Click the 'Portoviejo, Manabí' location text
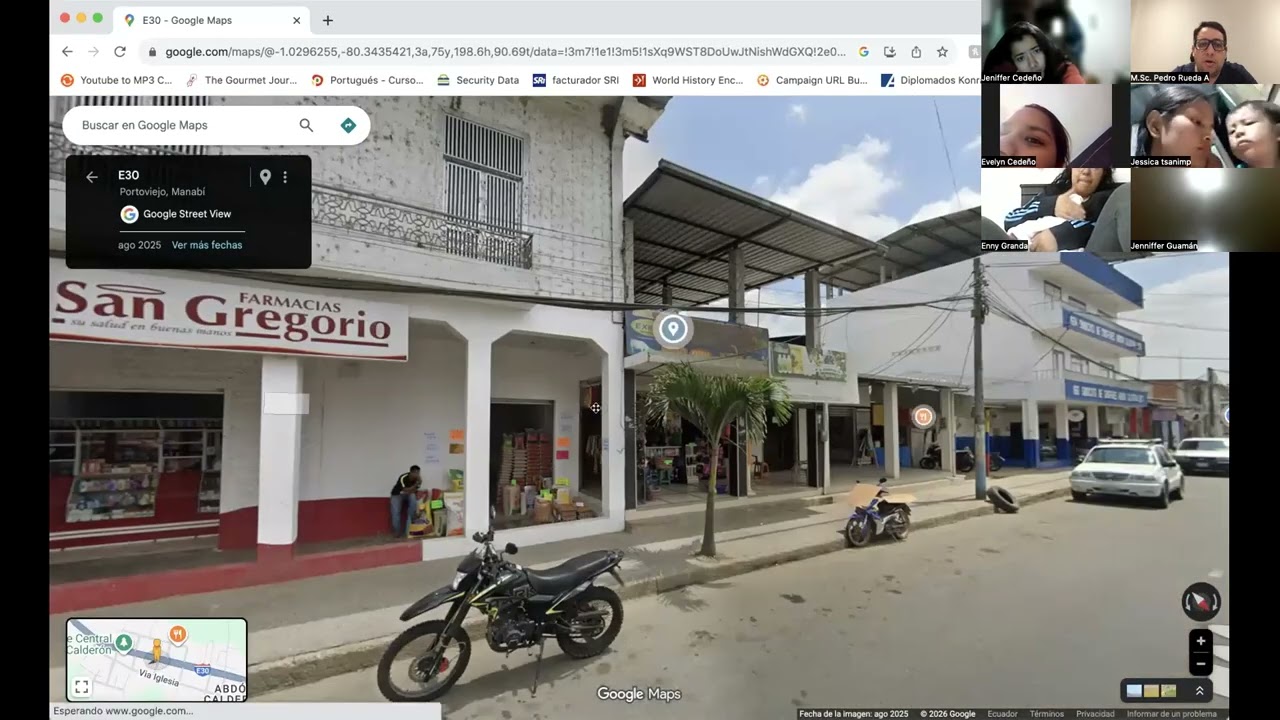 pos(162,192)
